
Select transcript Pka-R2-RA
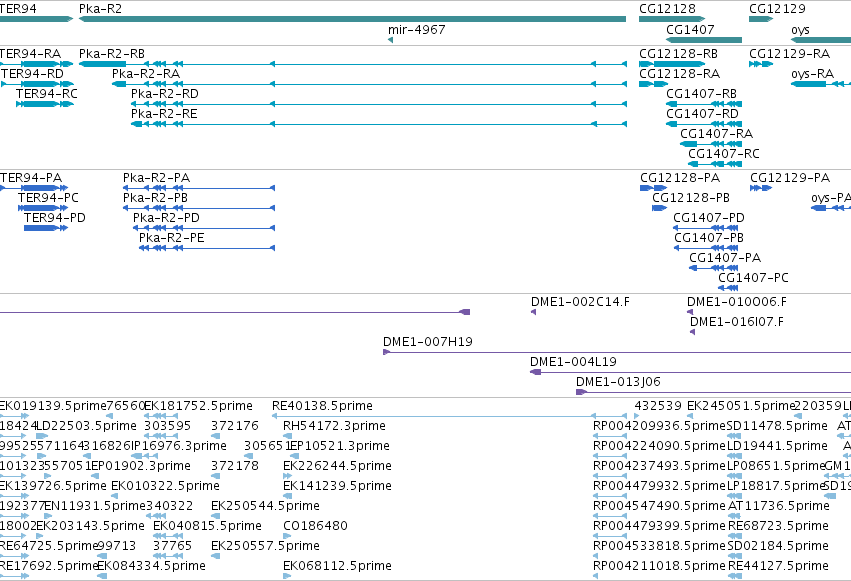(x=369, y=84)
